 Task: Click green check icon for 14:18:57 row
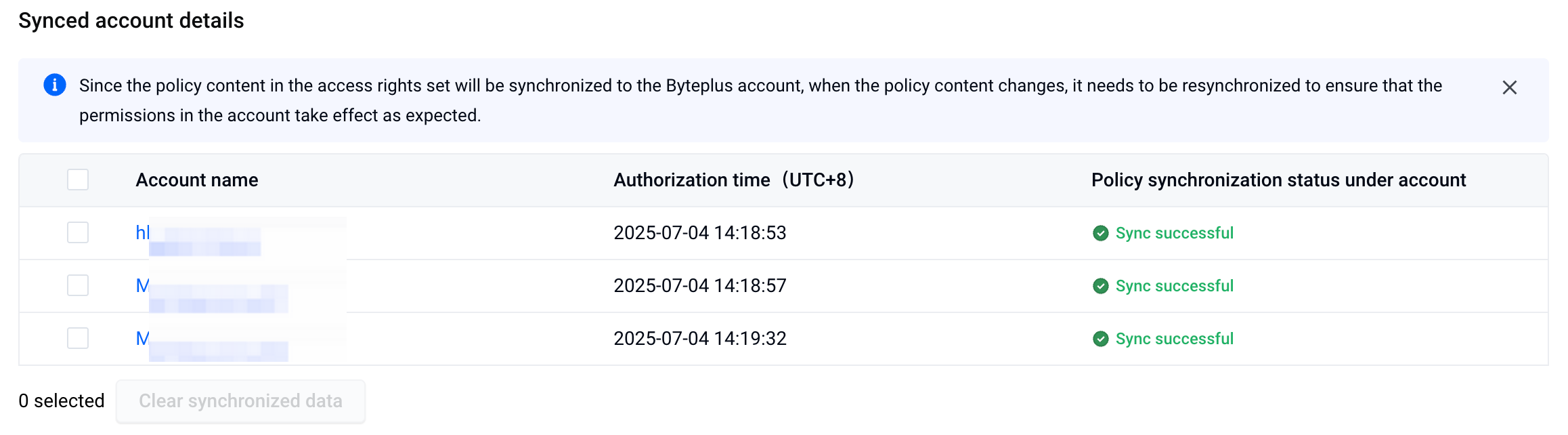1101,286
